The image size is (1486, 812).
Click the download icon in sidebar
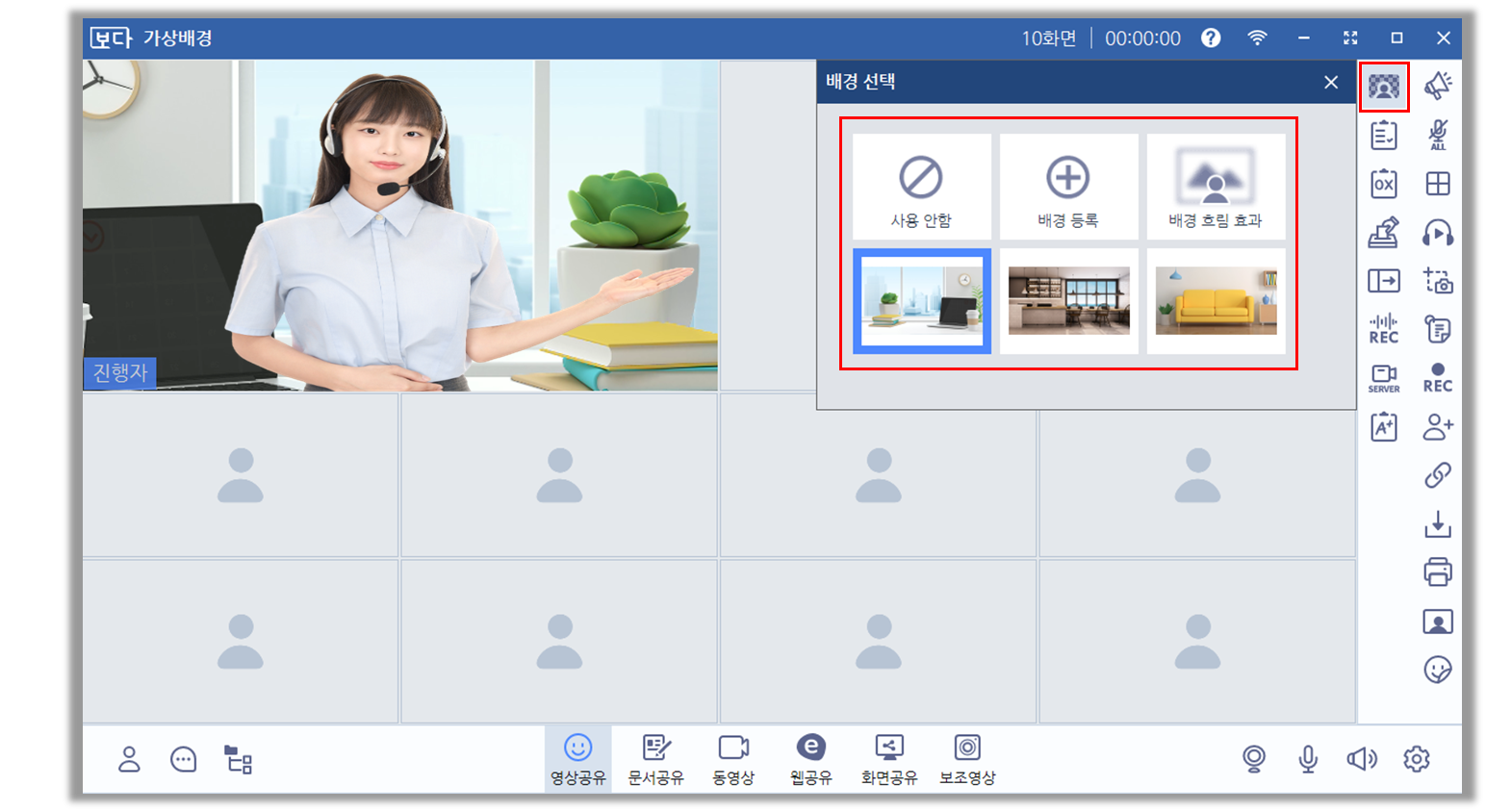(x=1438, y=524)
